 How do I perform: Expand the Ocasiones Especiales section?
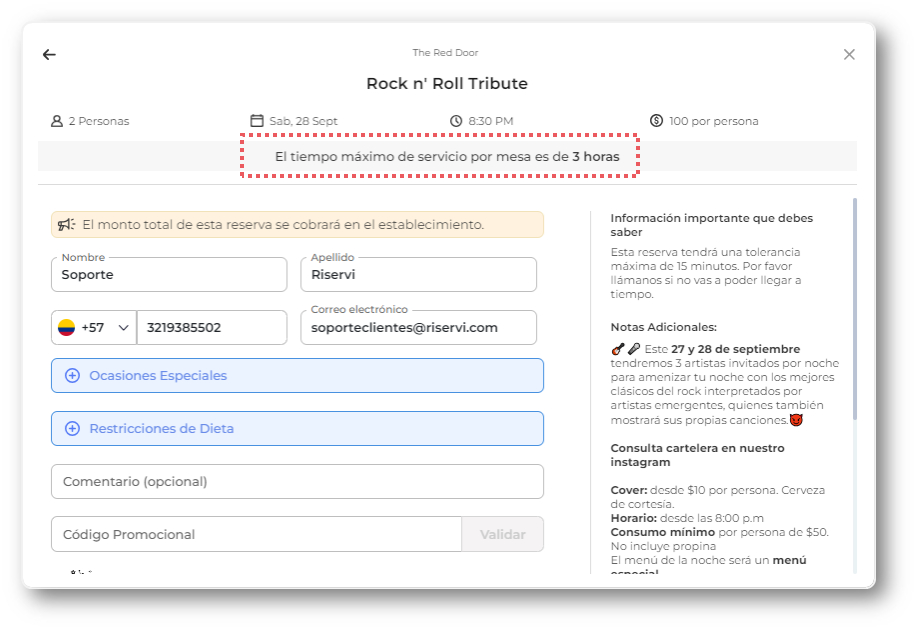click(297, 376)
